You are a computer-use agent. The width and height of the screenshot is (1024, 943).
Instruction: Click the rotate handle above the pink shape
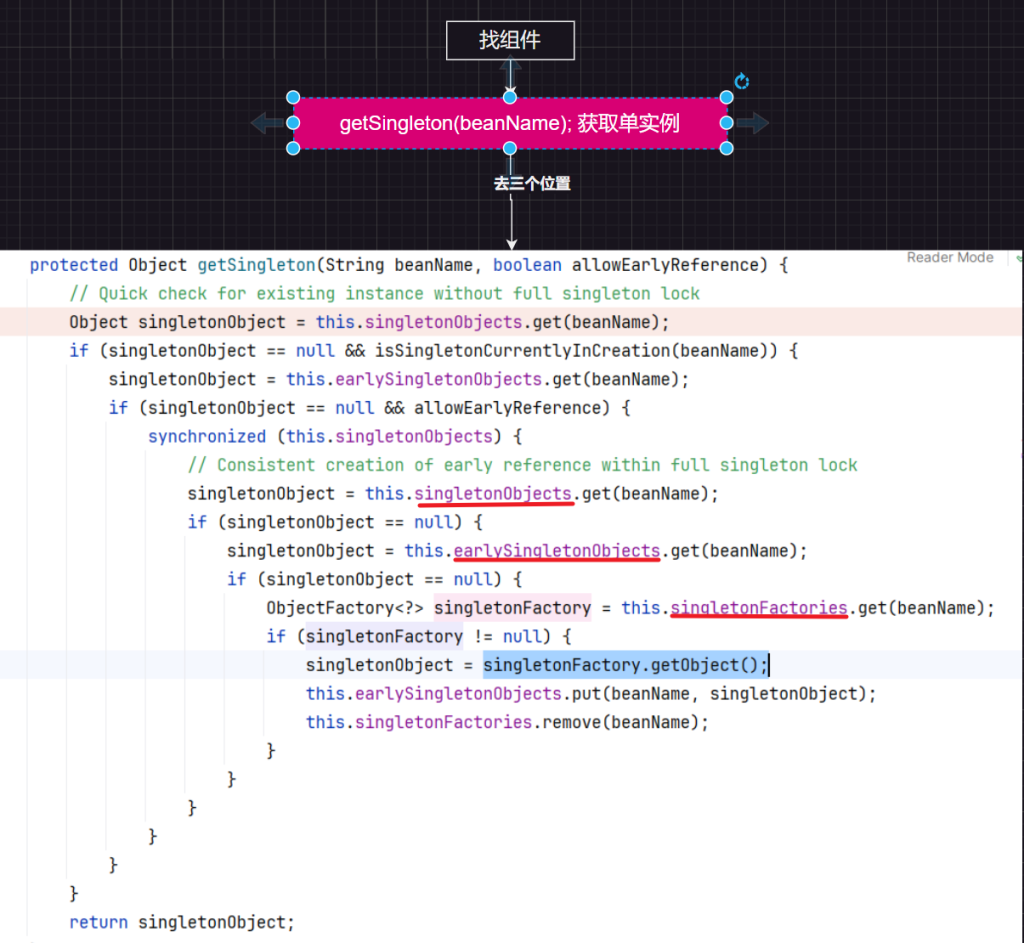[x=741, y=81]
